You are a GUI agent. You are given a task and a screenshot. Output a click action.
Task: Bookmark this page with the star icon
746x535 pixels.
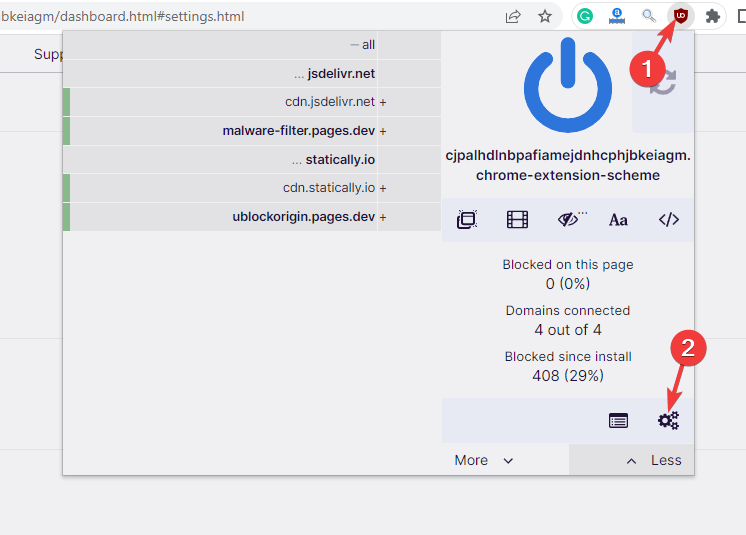pos(545,17)
